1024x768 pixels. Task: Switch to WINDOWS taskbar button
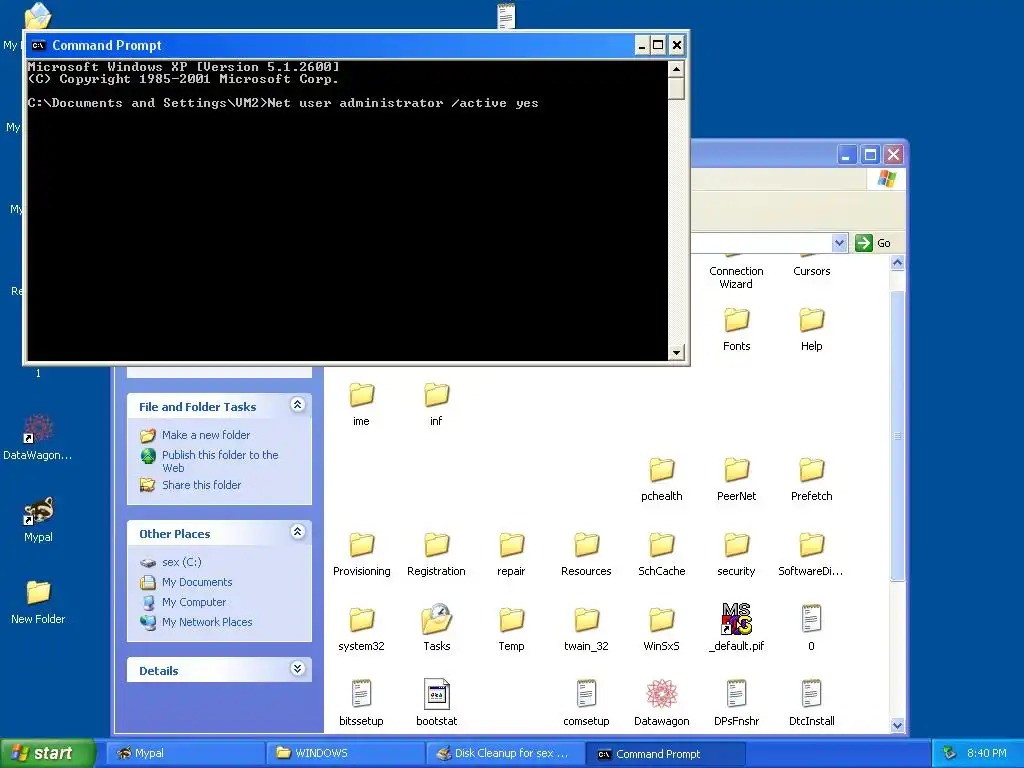pyautogui.click(x=345, y=753)
